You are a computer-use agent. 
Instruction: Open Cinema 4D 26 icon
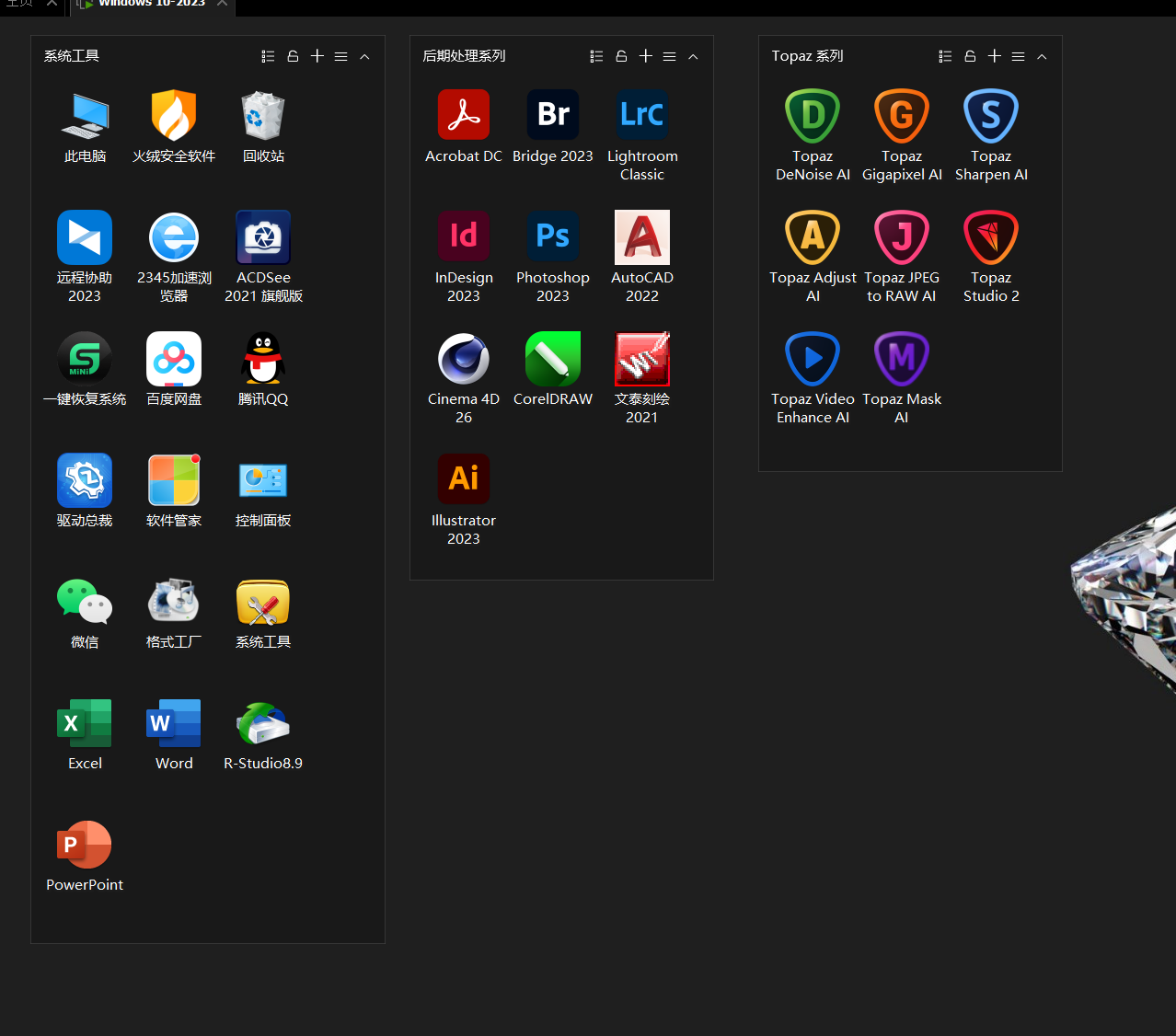pos(464,359)
